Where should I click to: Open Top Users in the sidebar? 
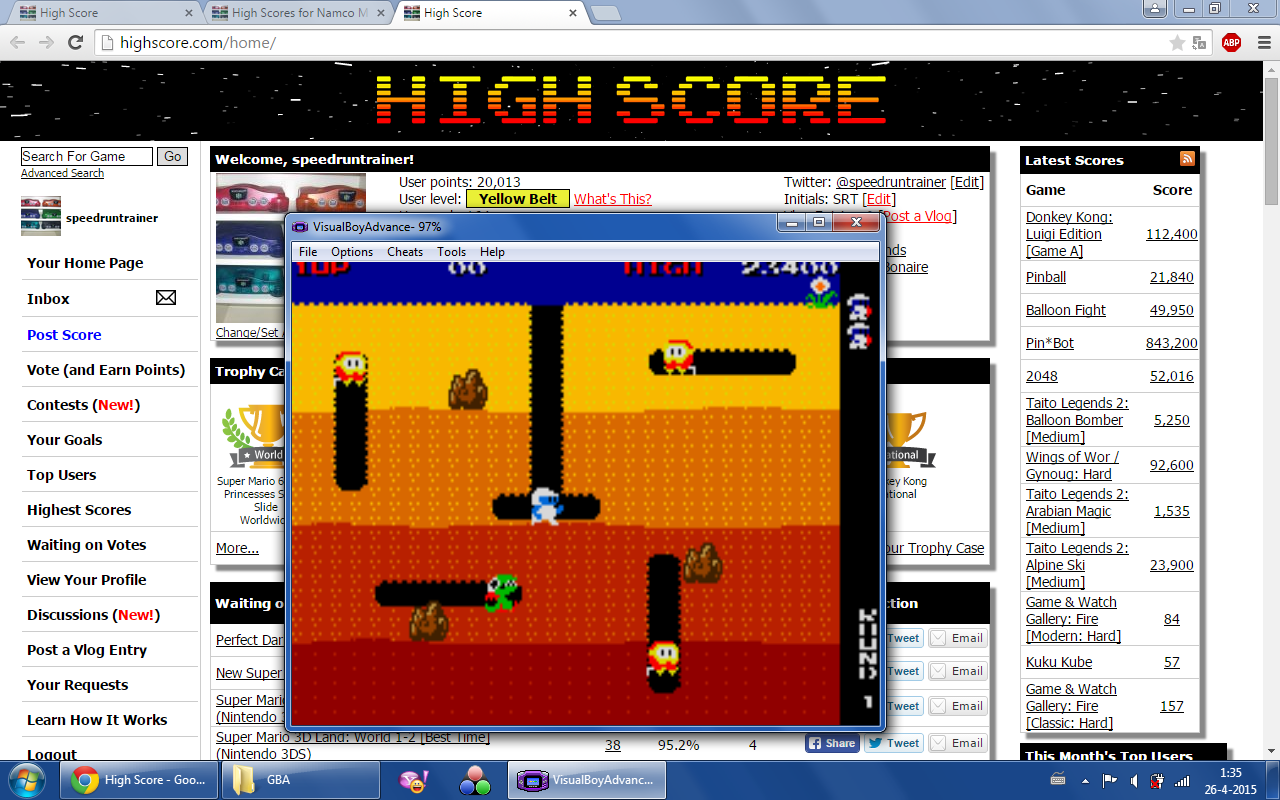point(62,475)
